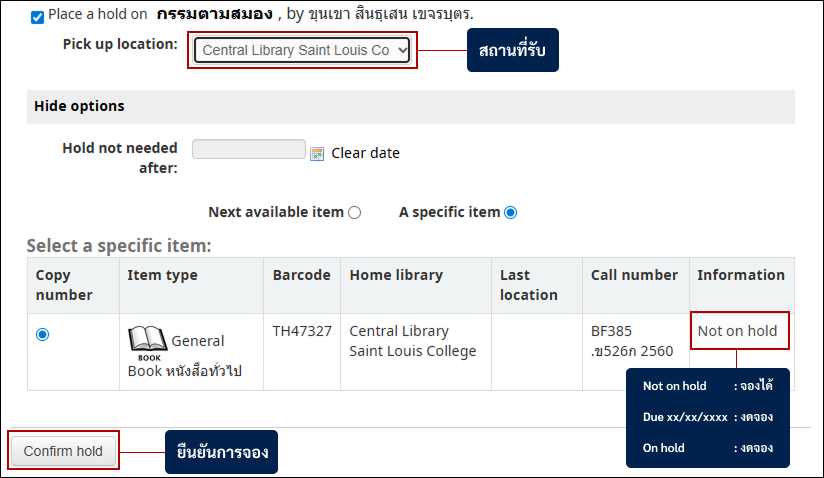Image resolution: width=824 pixels, height=478 pixels.
Task: Click the Confirm hold button
Action: 63,451
